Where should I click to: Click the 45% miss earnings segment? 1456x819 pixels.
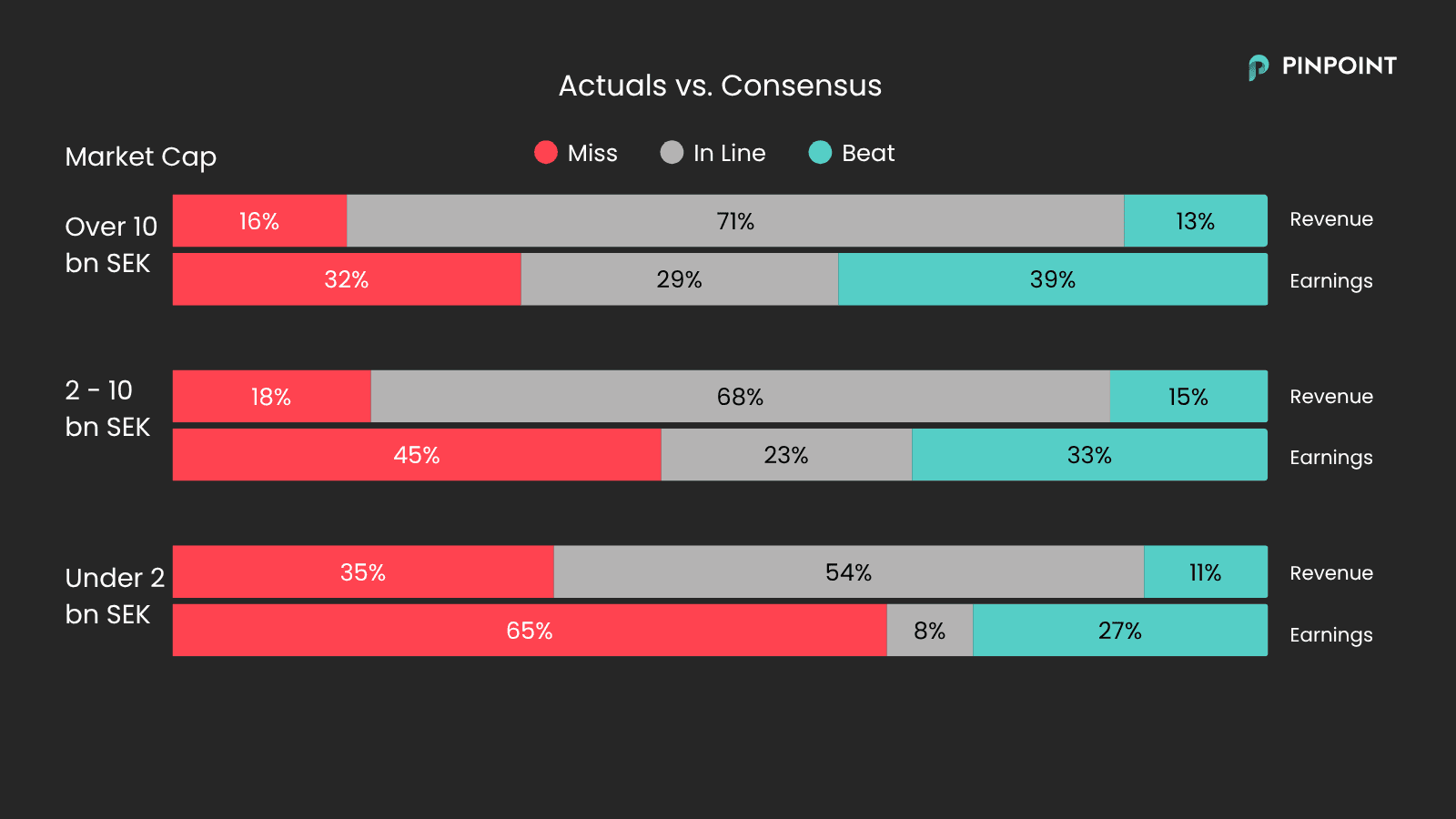coord(417,454)
